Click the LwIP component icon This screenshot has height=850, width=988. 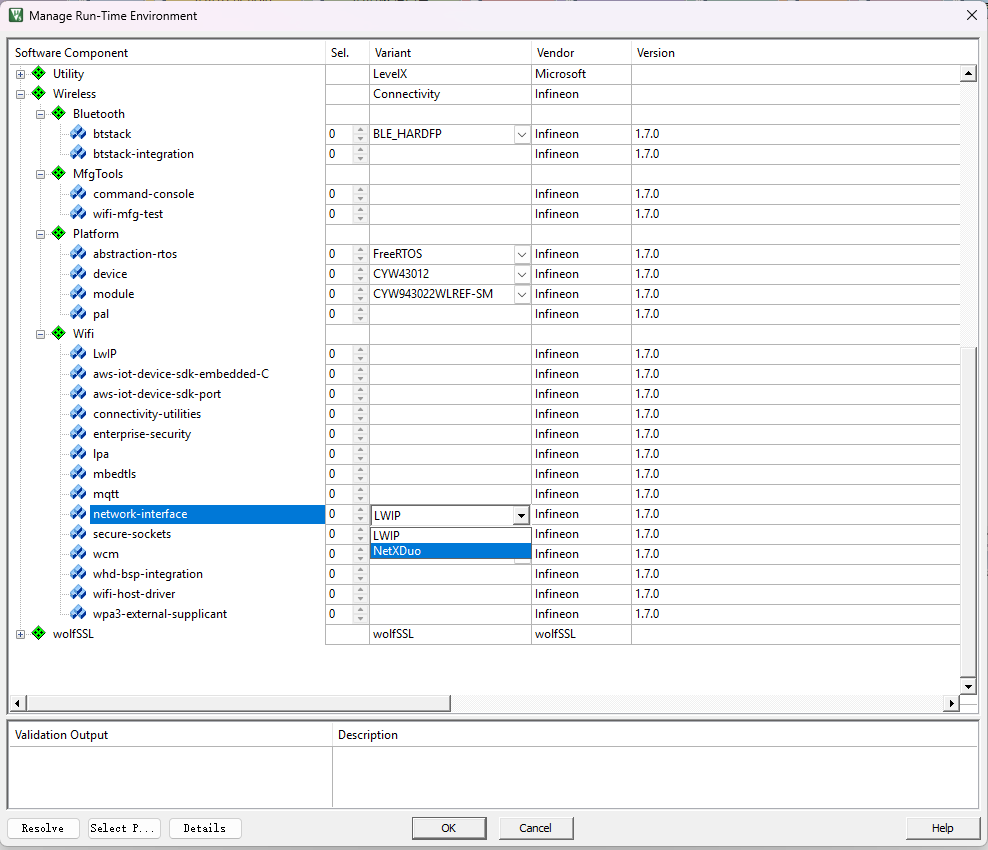78,354
